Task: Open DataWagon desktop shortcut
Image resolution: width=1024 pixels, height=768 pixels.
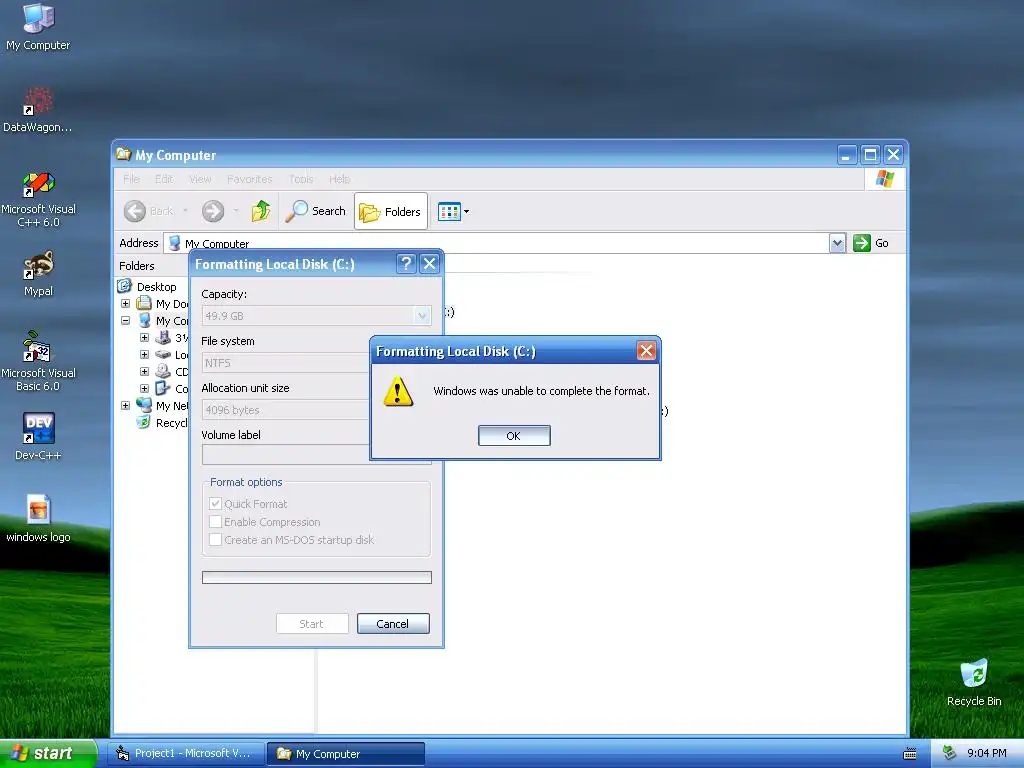Action: tap(38, 109)
